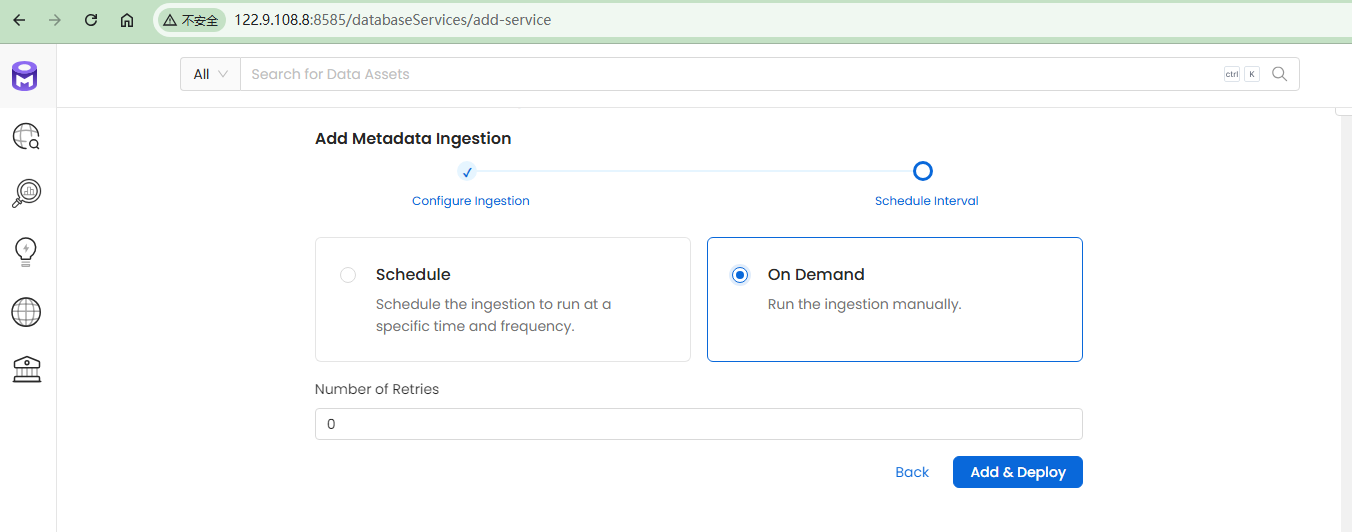
Task: Click the search magnifier icon
Action: click(x=1279, y=74)
